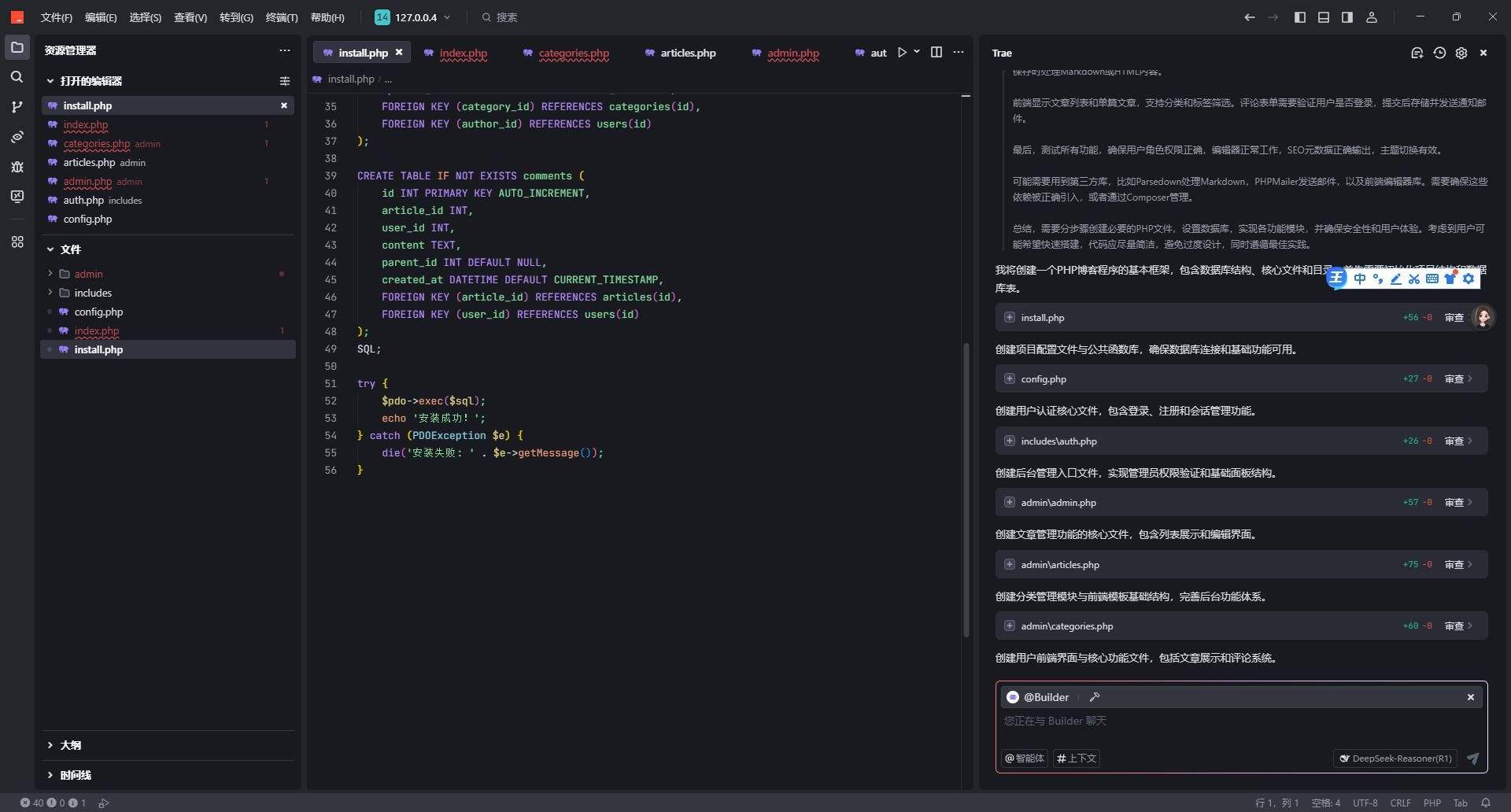Navigate back with the left arrow
This screenshot has width=1511, height=812.
point(1249,17)
